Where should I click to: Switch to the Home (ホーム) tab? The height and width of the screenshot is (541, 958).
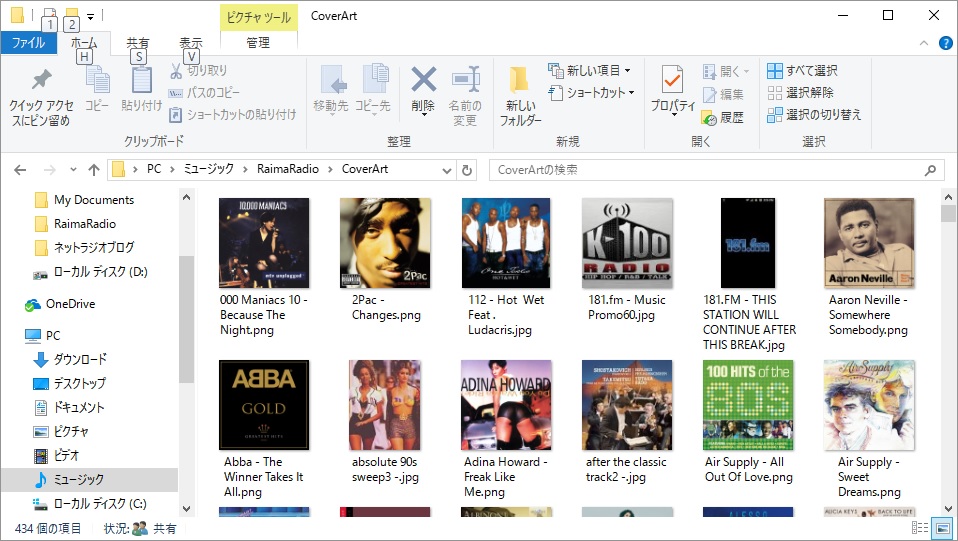[x=84, y=43]
